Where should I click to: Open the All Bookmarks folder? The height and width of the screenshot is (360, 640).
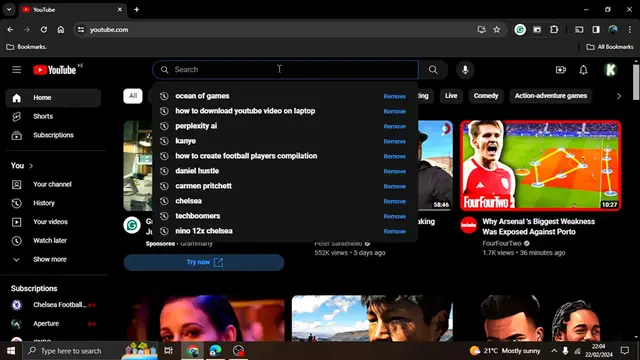click(610, 47)
